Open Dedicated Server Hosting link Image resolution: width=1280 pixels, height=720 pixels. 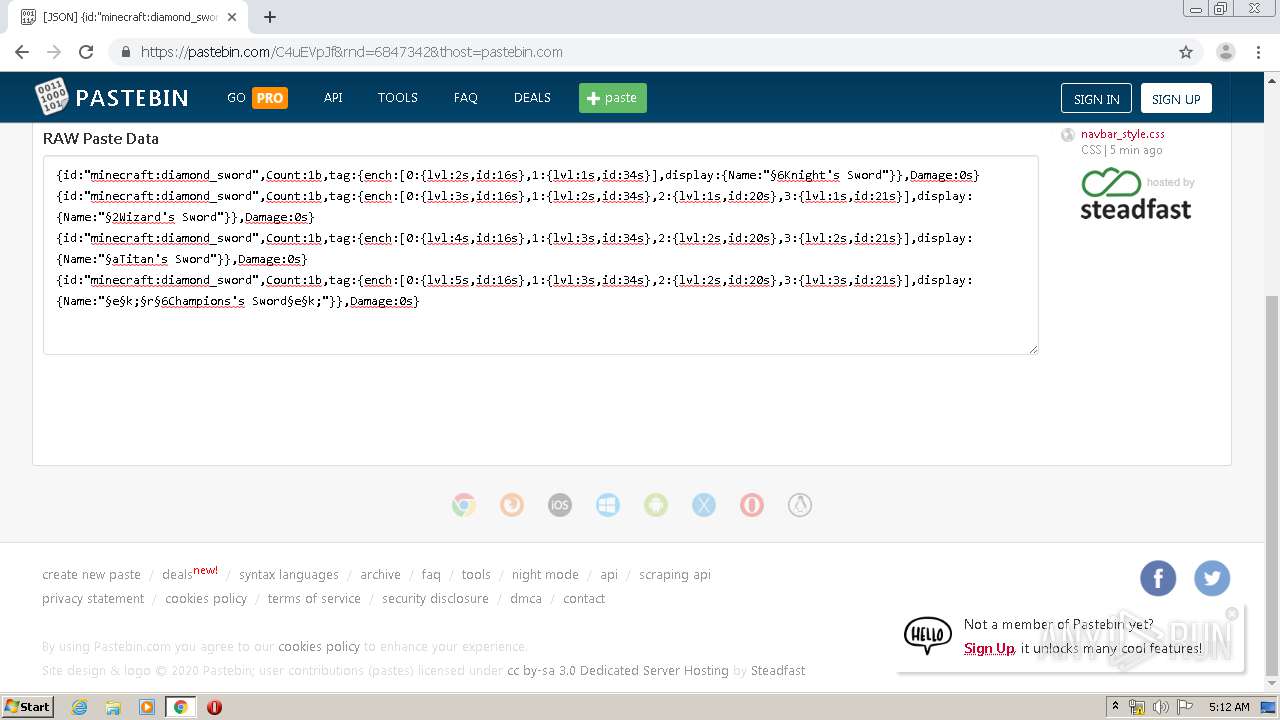654,671
